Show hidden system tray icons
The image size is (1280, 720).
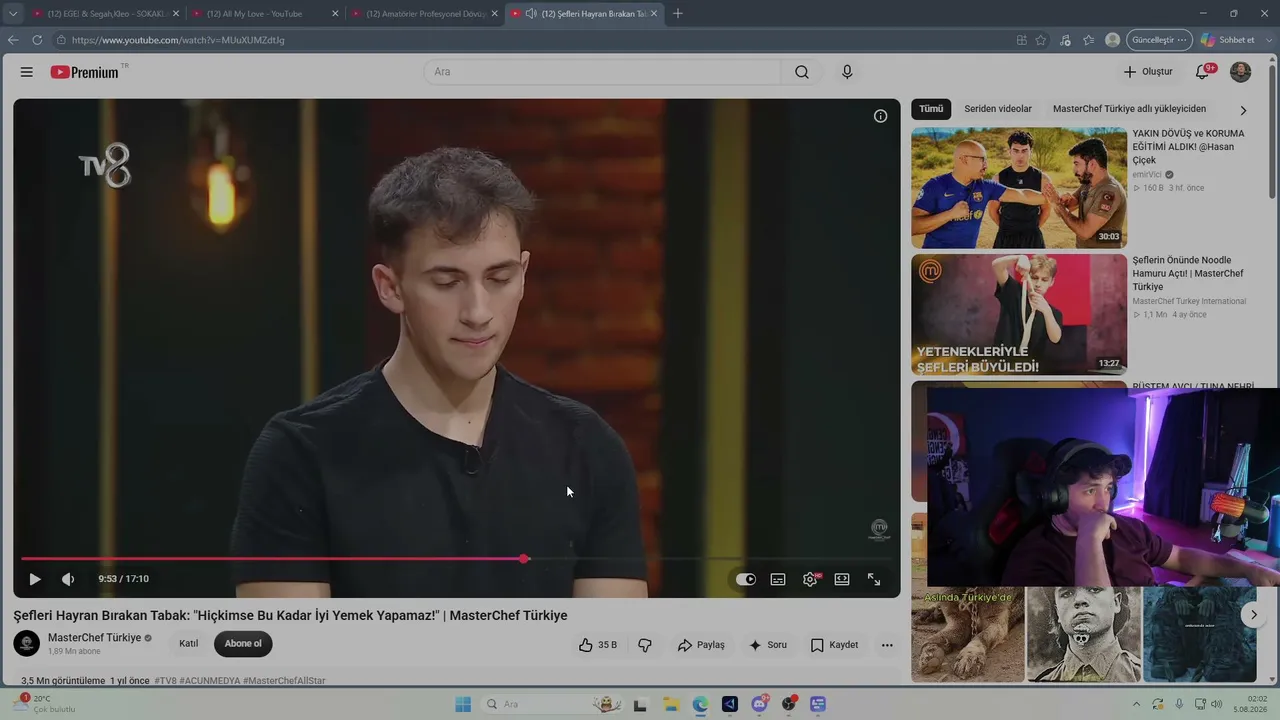[x=1136, y=704]
